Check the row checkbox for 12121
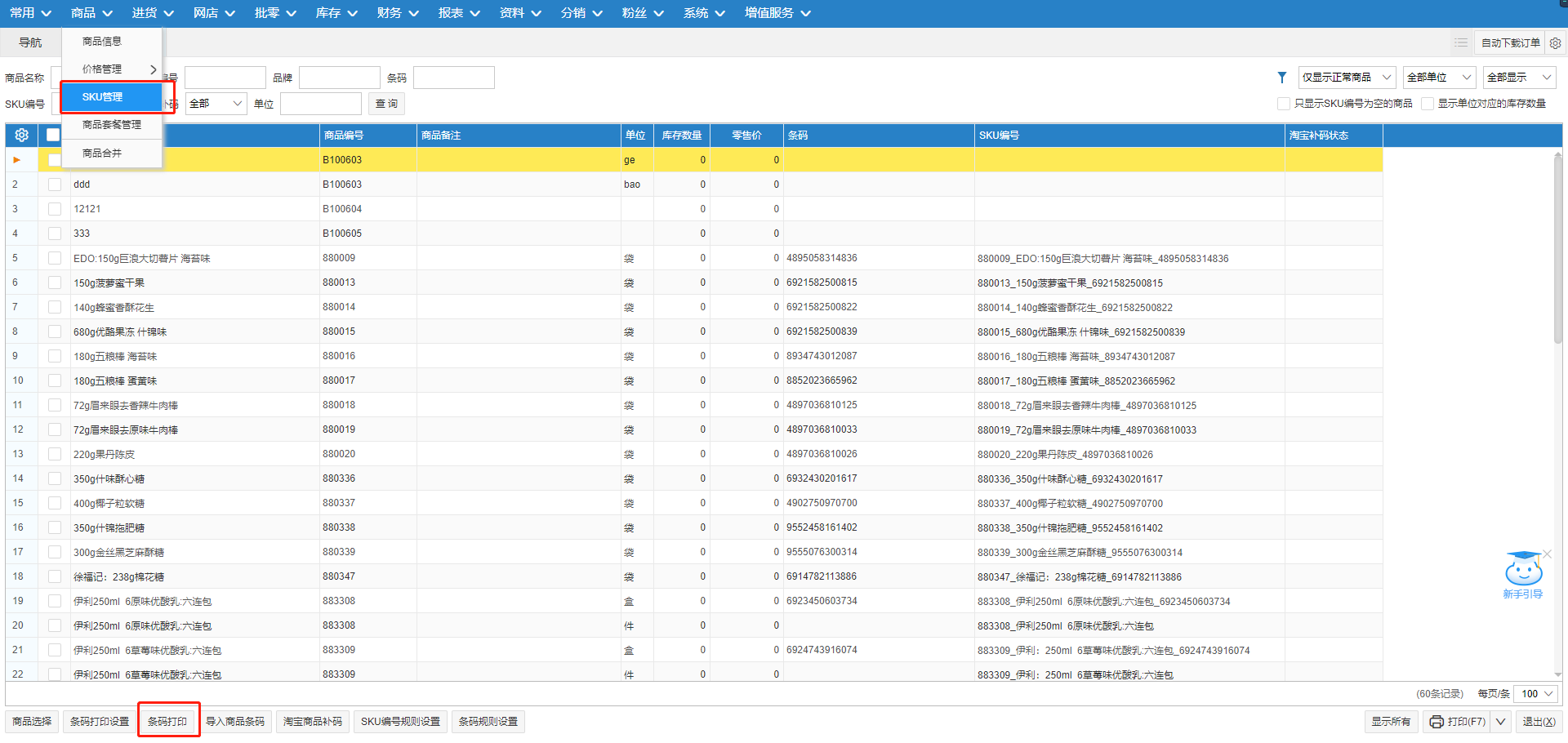 (55, 209)
